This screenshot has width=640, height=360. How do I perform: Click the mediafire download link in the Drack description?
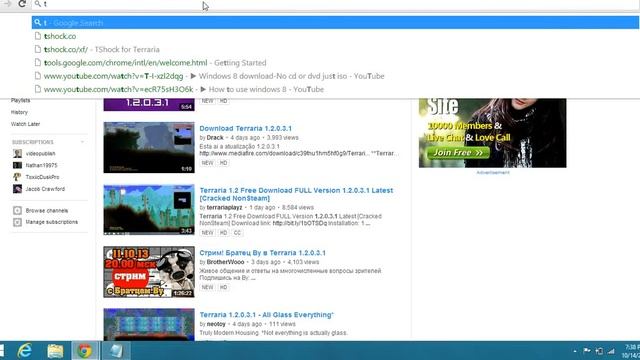284,153
